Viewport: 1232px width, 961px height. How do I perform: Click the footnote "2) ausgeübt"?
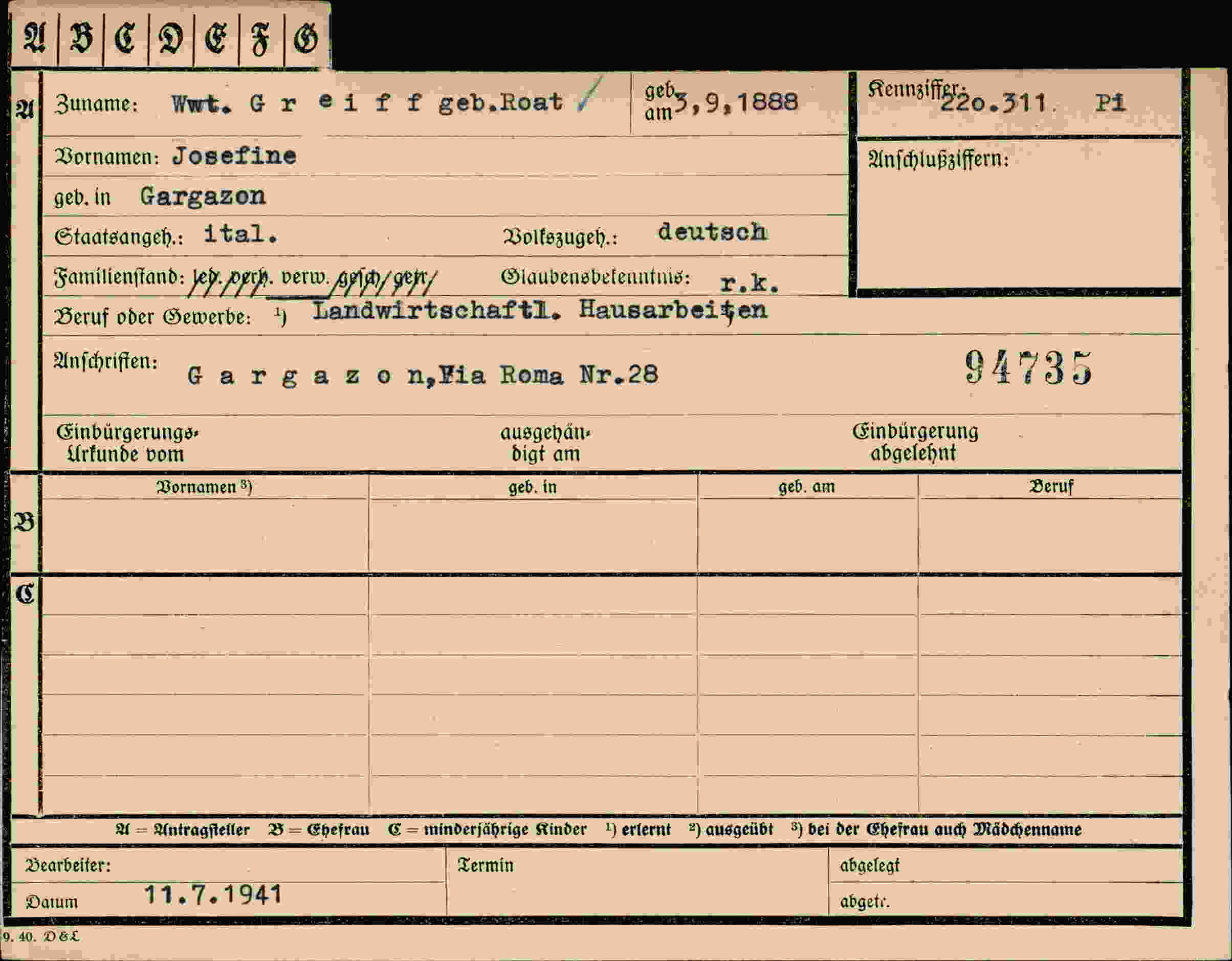pos(731,829)
